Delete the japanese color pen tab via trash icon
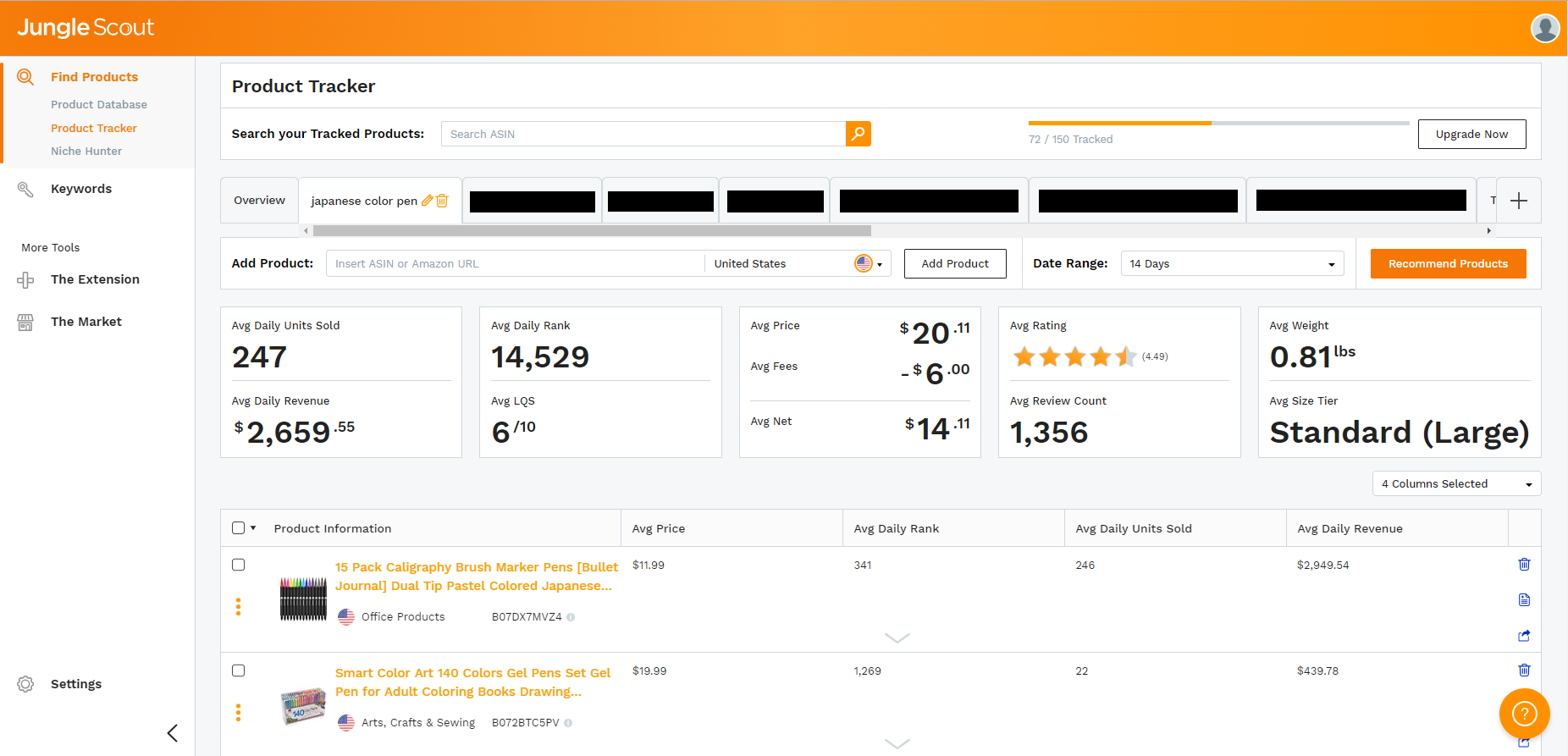The image size is (1568, 756). point(442,201)
